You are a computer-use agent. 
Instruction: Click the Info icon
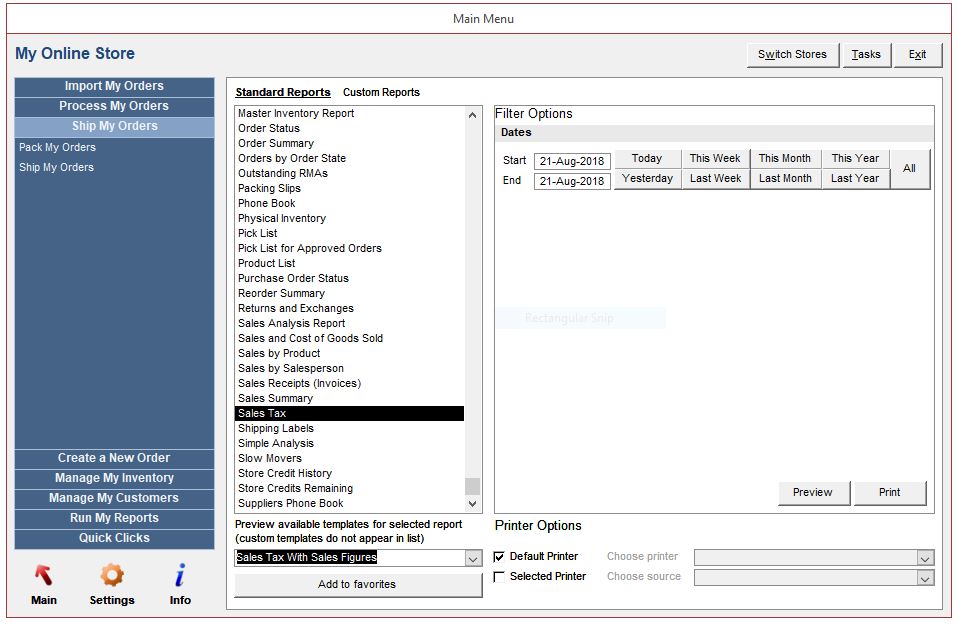coord(180,575)
